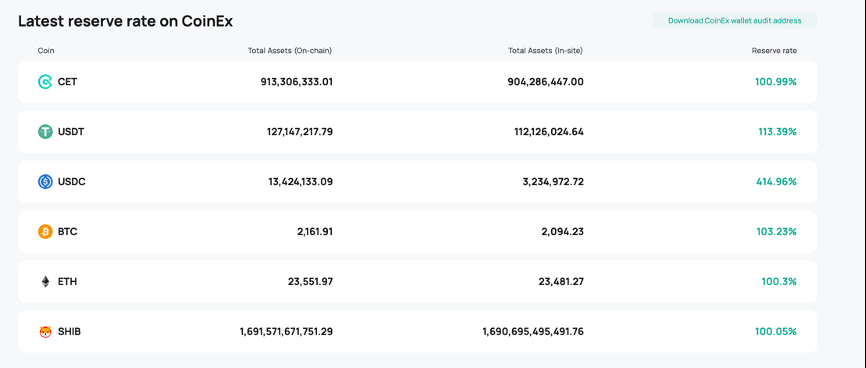The width and height of the screenshot is (866, 368).
Task: Click ETH in-site value 23,481.27
Action: [561, 281]
